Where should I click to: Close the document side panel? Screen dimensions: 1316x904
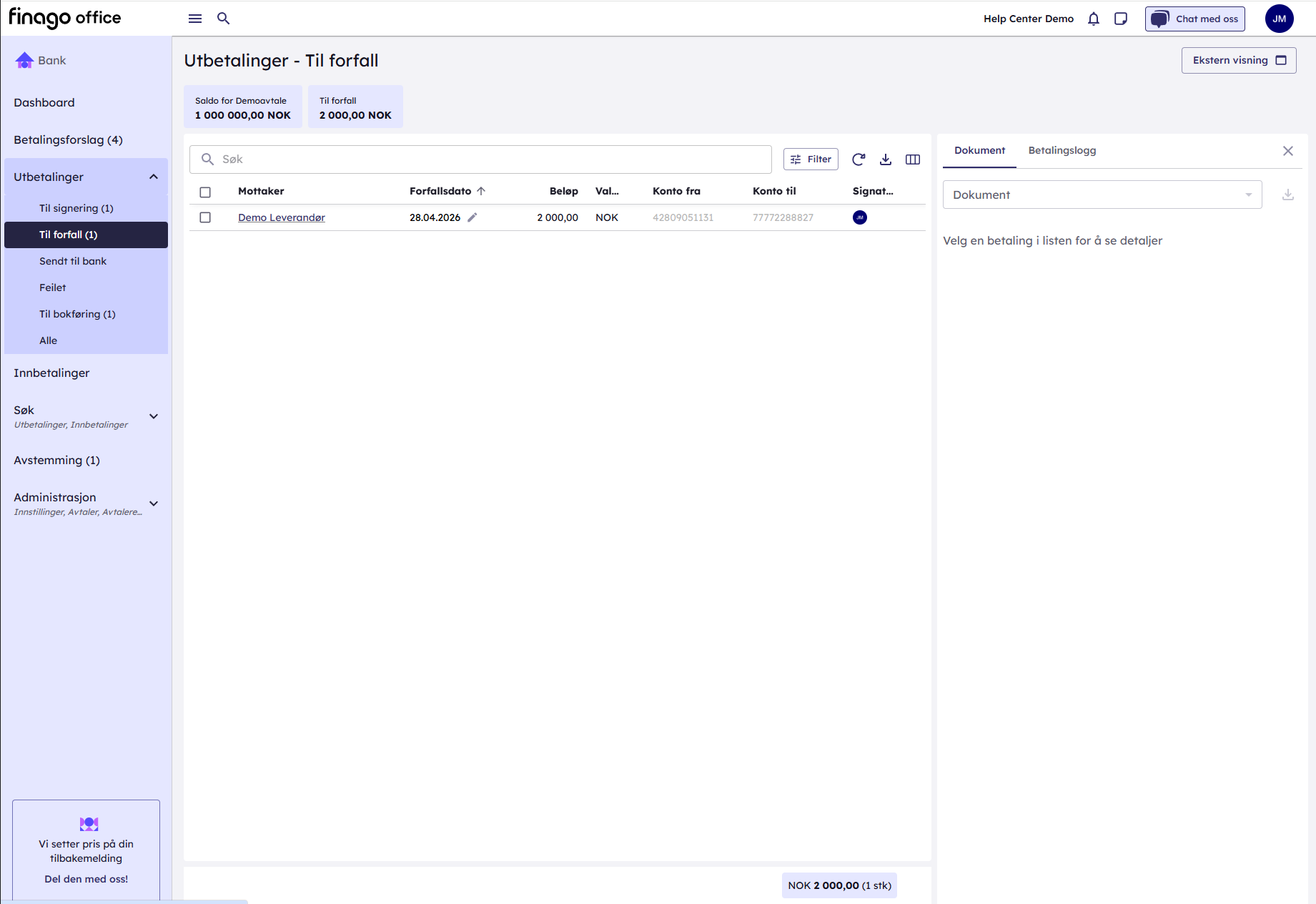click(1287, 151)
